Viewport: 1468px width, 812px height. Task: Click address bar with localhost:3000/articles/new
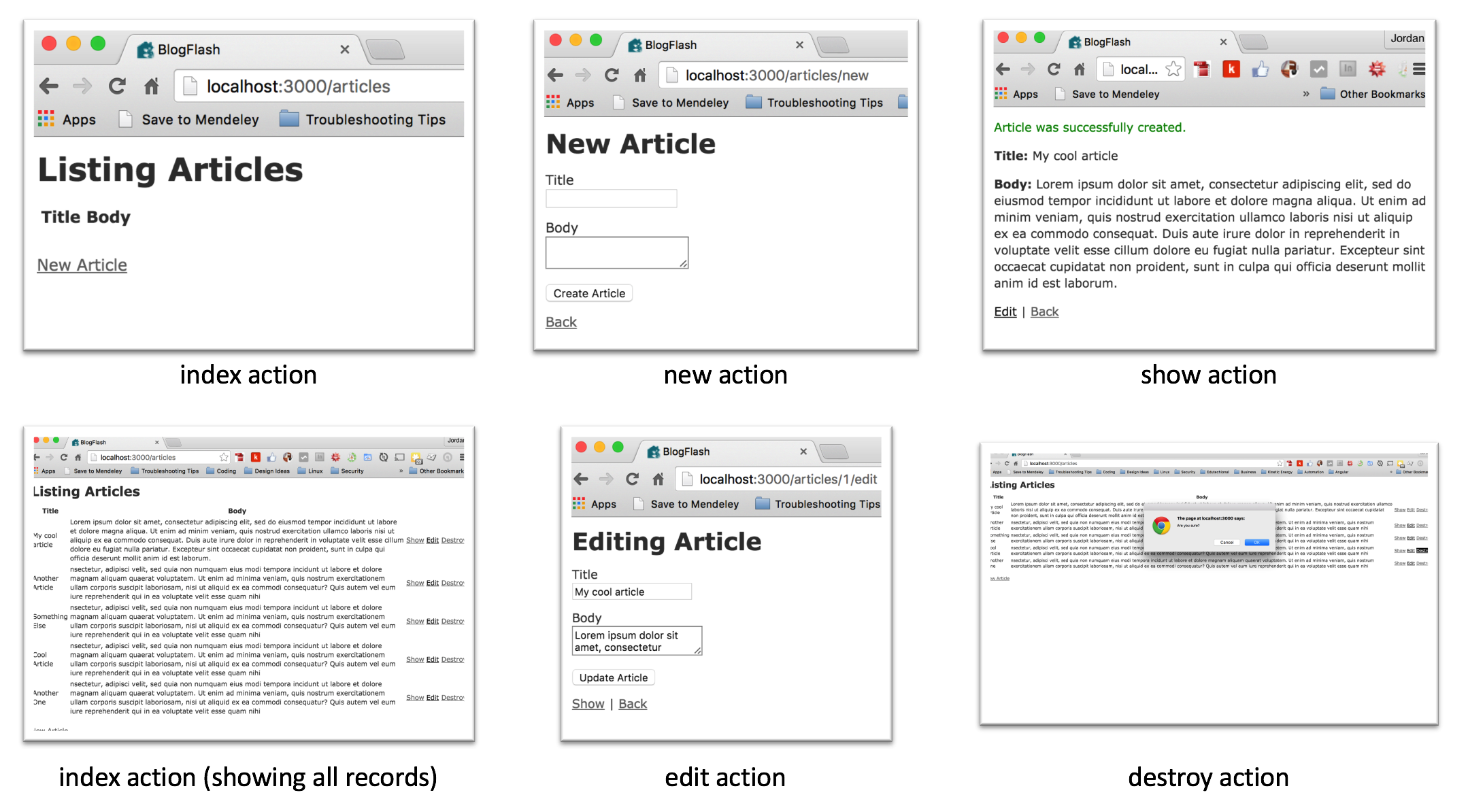(x=782, y=75)
